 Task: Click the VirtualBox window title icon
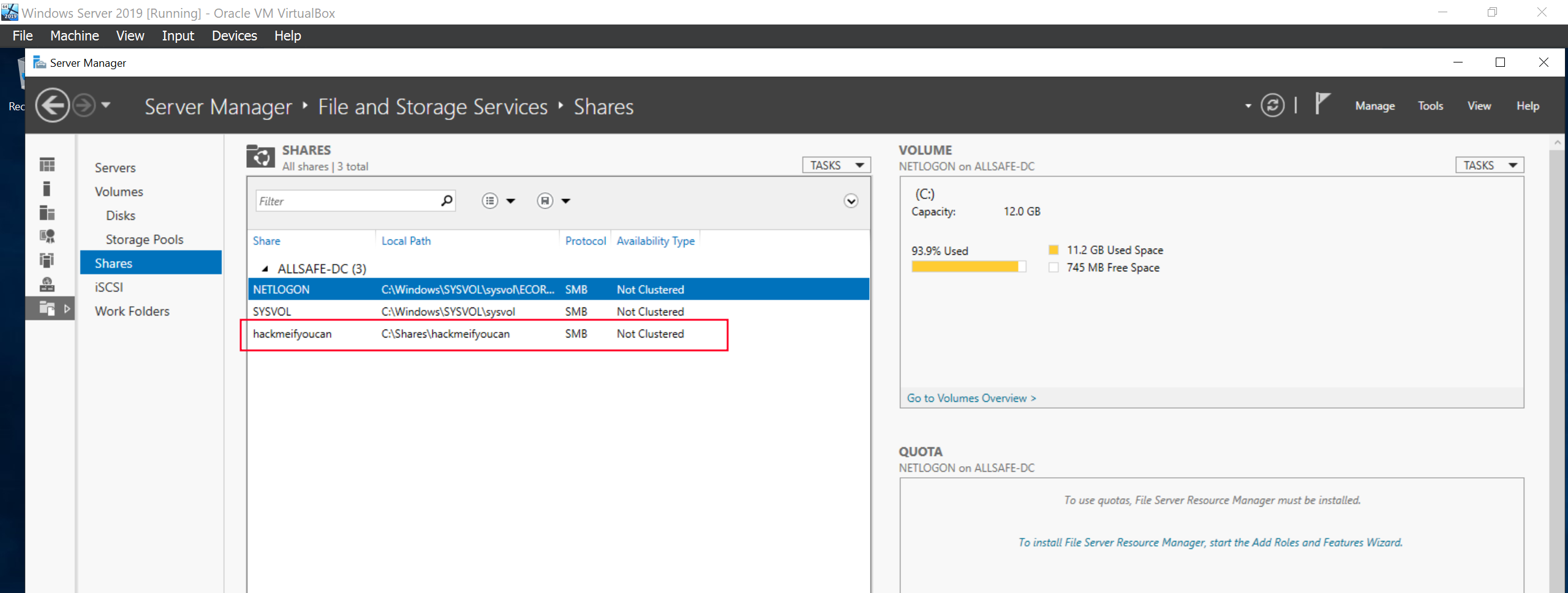pos(9,12)
